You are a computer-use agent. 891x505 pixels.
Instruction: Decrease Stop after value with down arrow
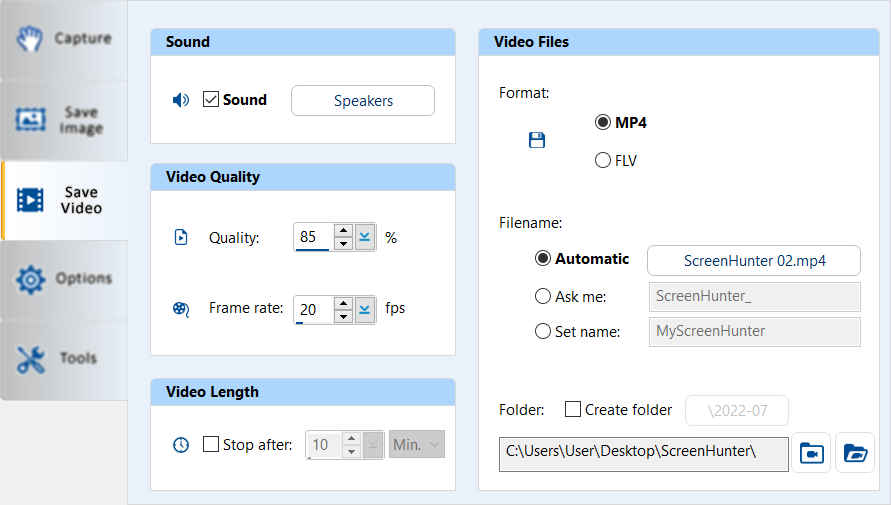[x=352, y=452]
